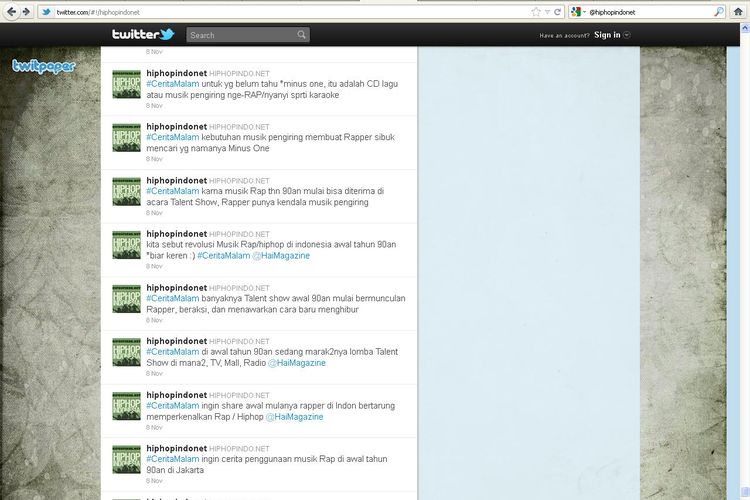Image resolution: width=750 pixels, height=500 pixels.
Task: Reload the page with refresh icon
Action: (x=557, y=12)
